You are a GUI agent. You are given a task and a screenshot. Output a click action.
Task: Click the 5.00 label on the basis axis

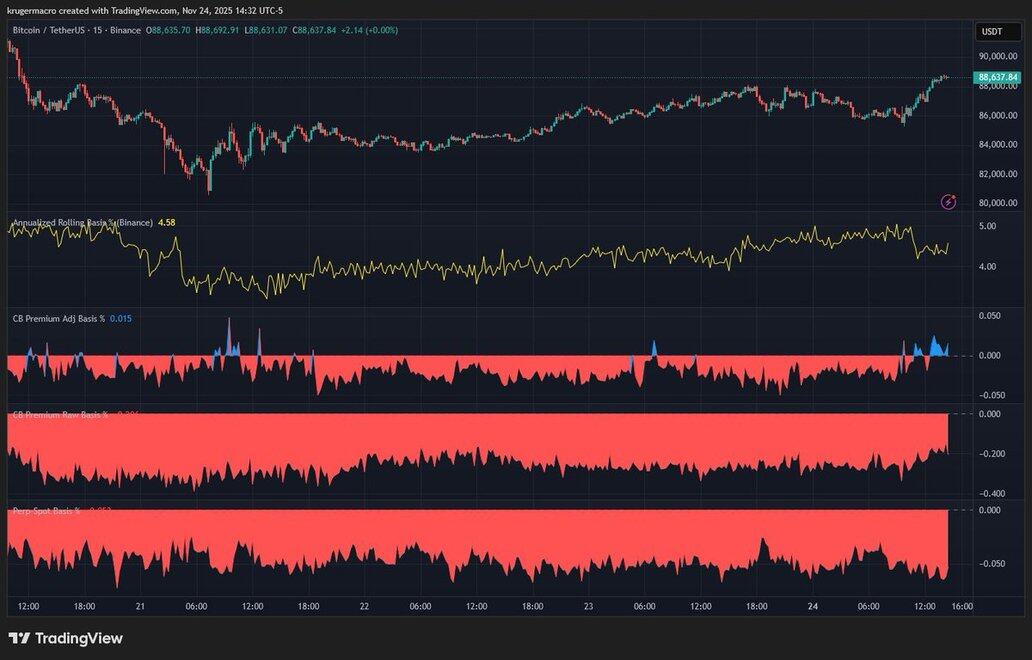[x=987, y=227]
